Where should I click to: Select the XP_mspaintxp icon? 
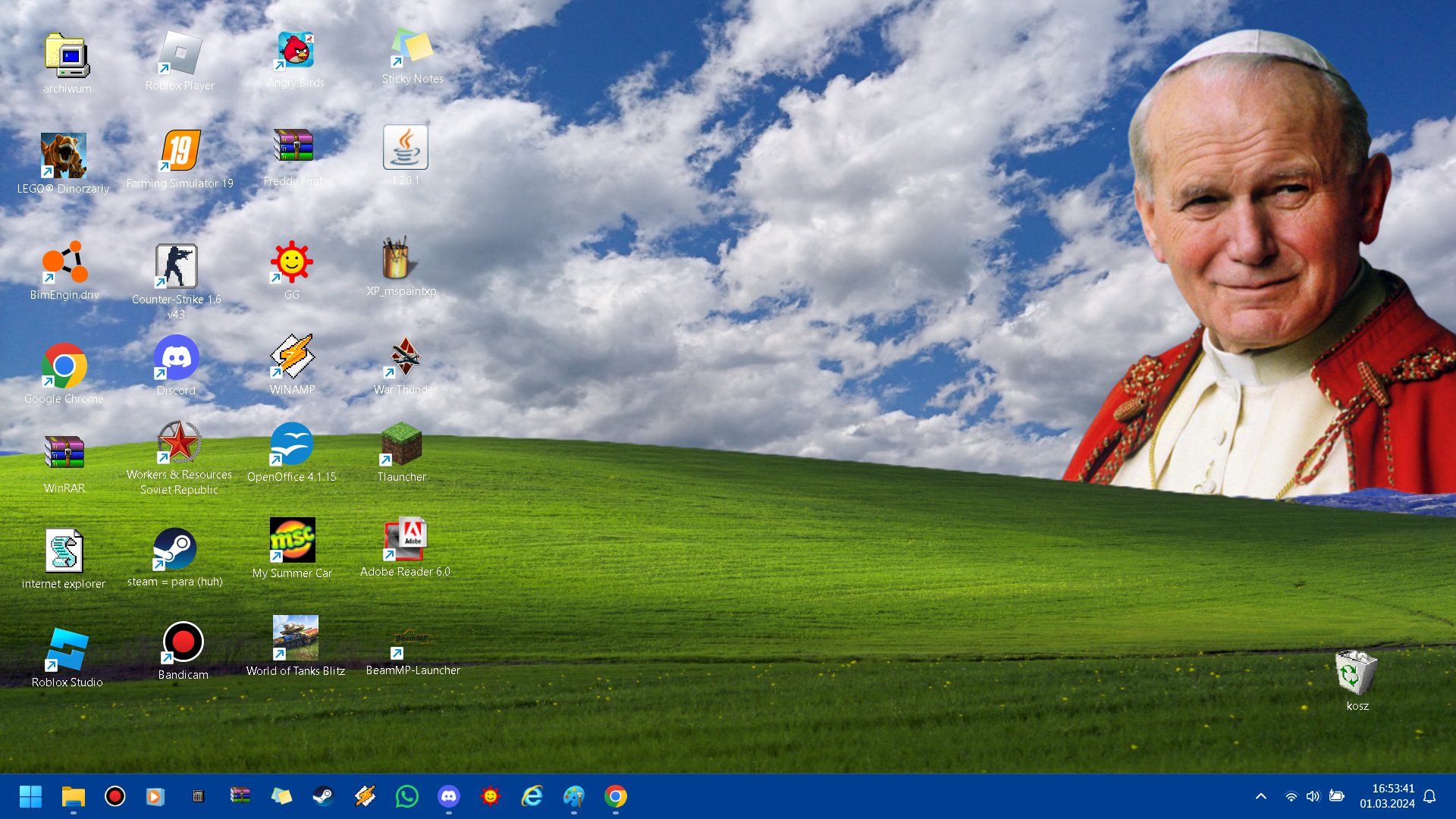(401, 259)
